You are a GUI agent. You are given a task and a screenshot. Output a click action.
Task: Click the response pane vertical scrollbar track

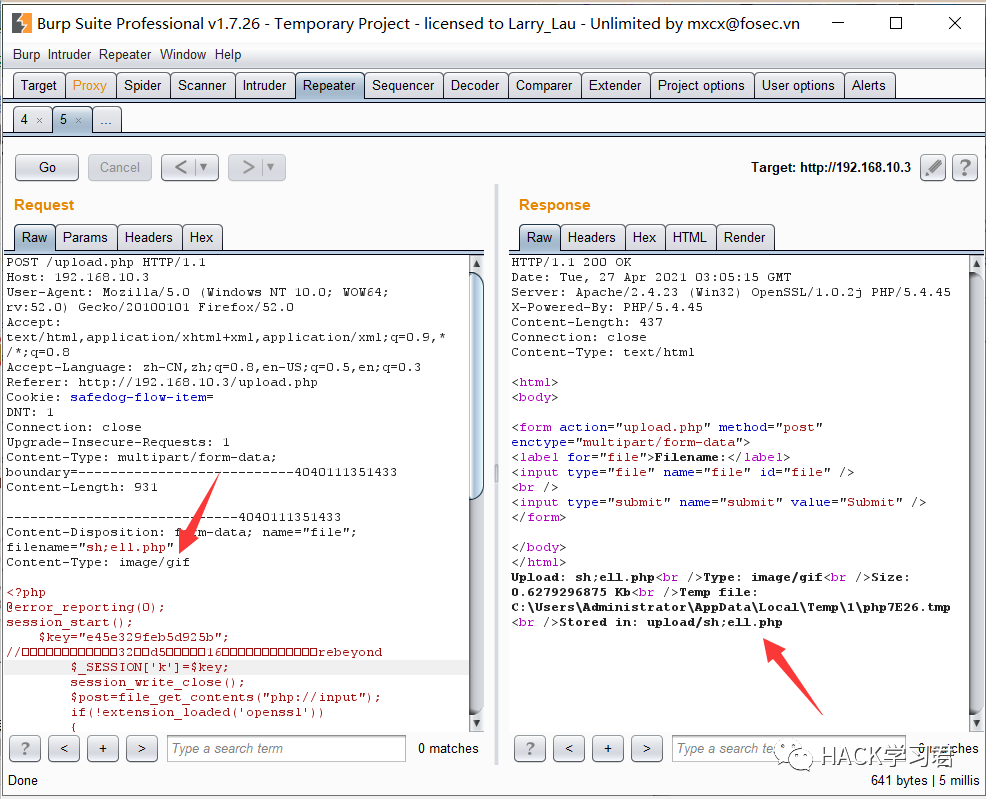point(976,494)
